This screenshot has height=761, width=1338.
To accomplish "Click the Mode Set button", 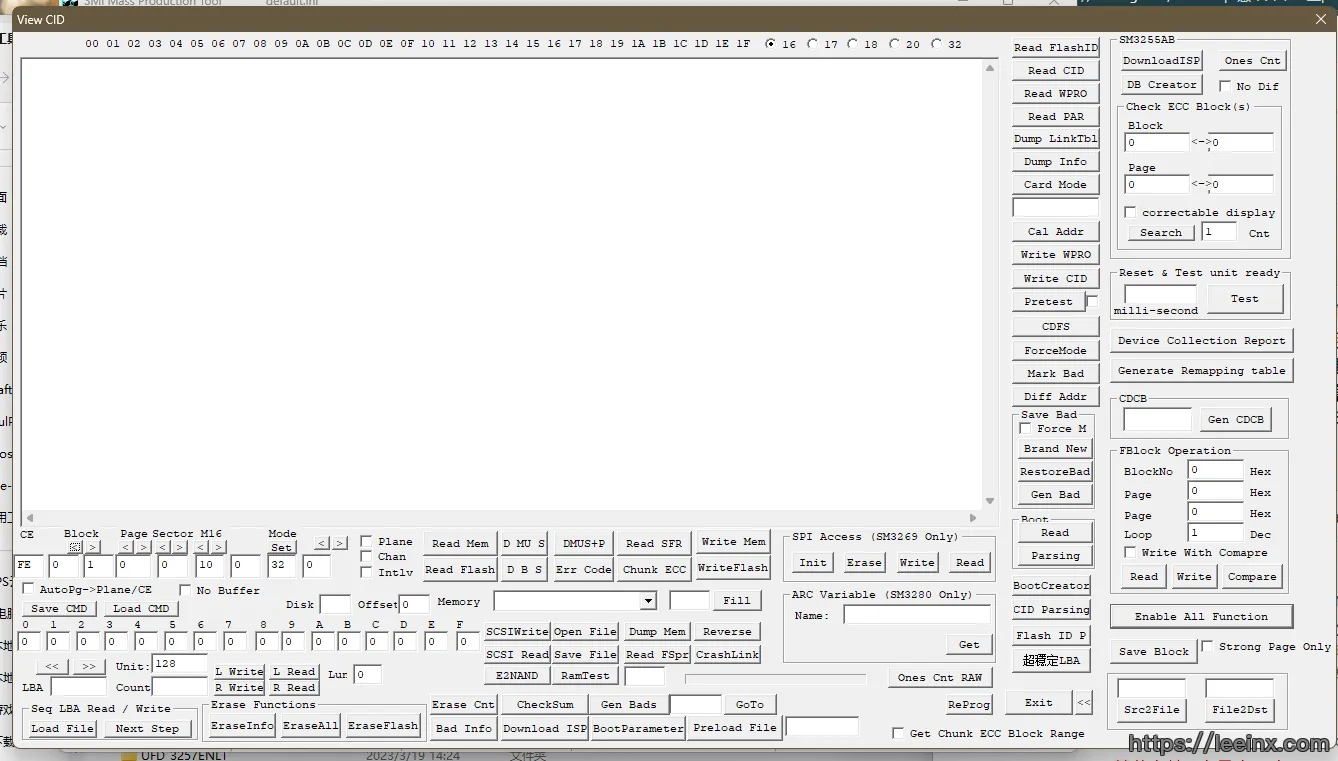I will click(281, 547).
